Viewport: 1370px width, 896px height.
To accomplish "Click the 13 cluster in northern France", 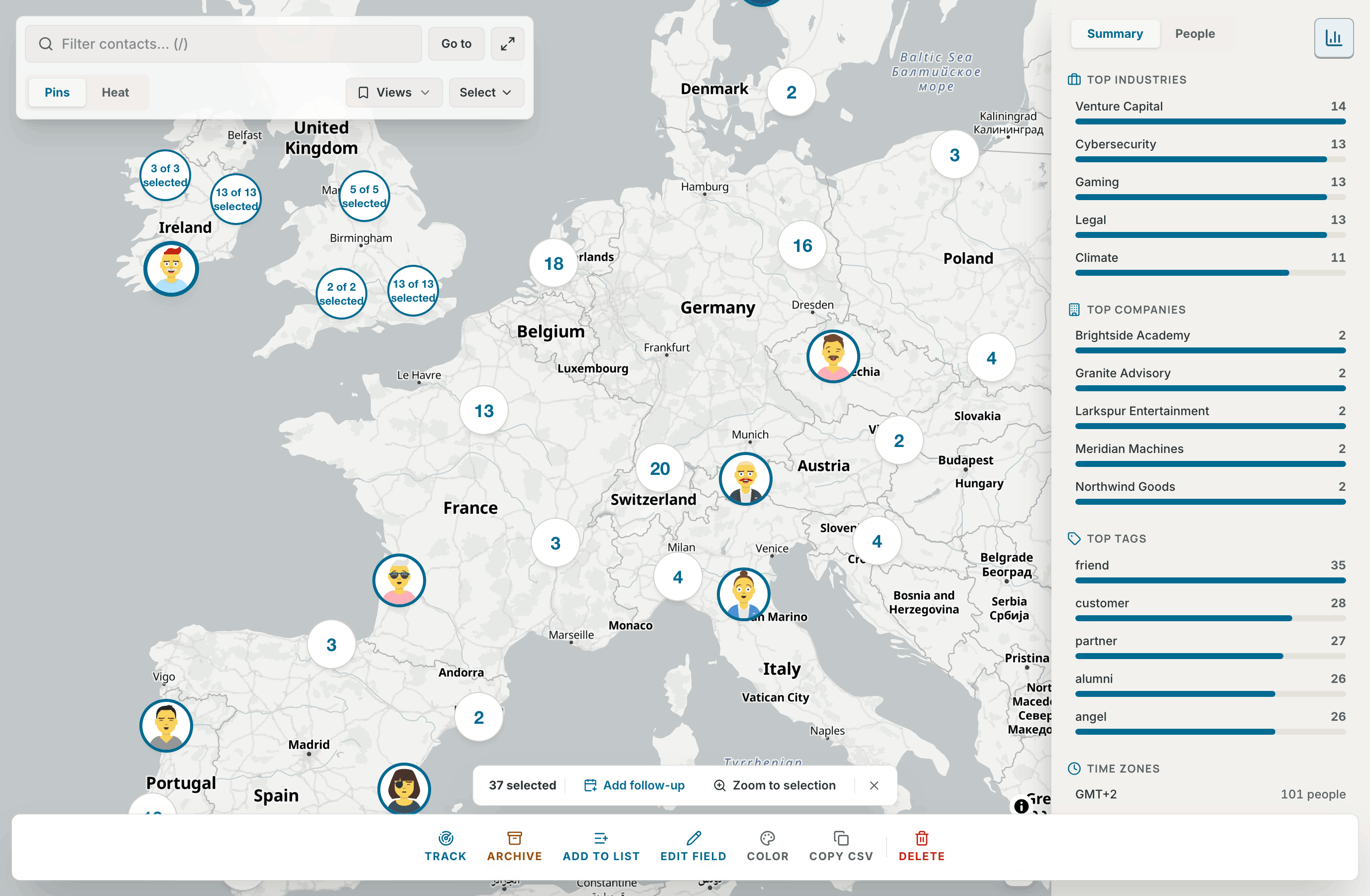I will pos(483,410).
